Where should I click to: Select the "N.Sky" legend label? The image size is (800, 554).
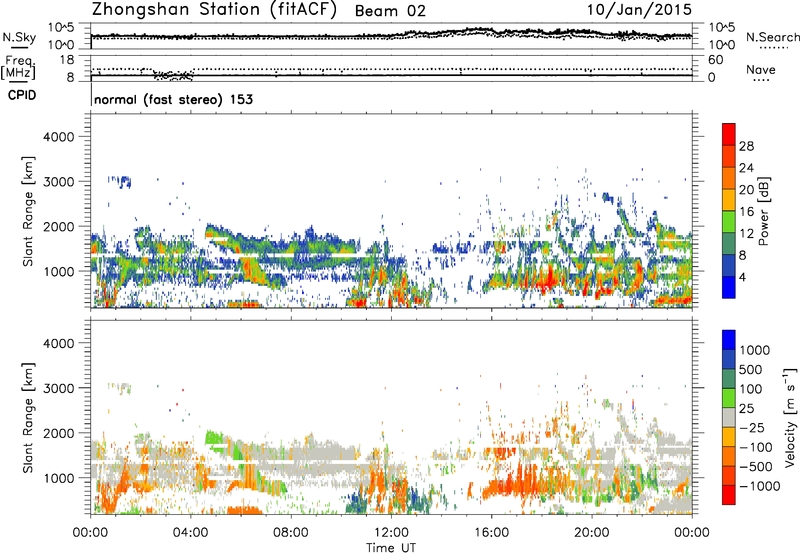[19, 37]
